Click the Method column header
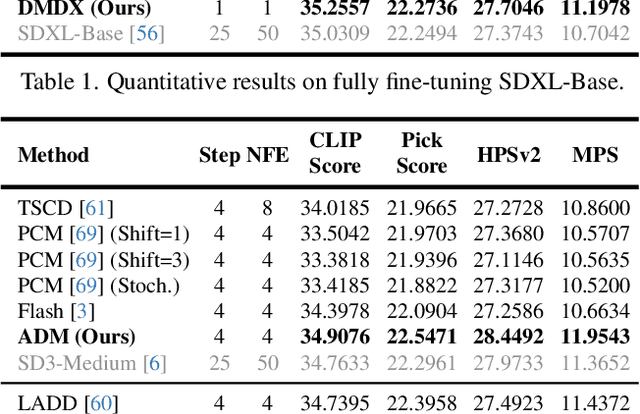Viewport: 640px width, 414px height. click(x=54, y=155)
